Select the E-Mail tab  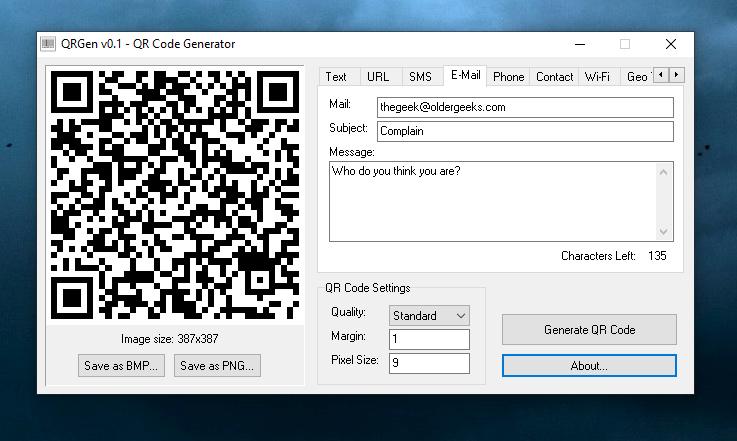465,75
